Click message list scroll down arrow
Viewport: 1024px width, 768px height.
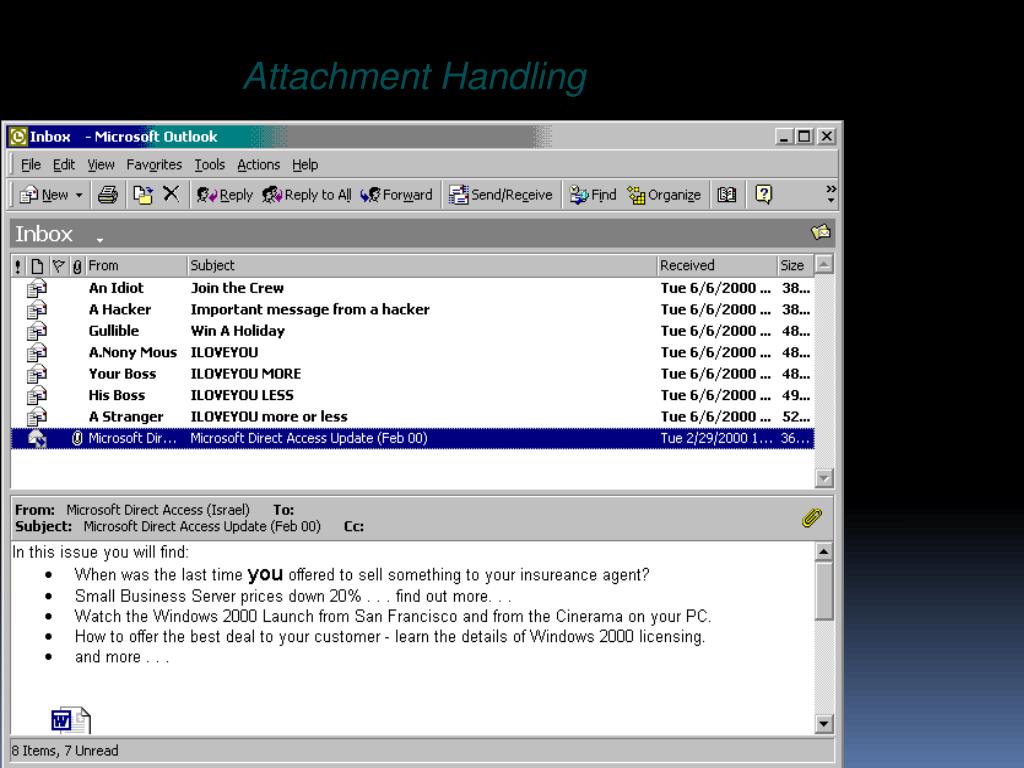824,478
